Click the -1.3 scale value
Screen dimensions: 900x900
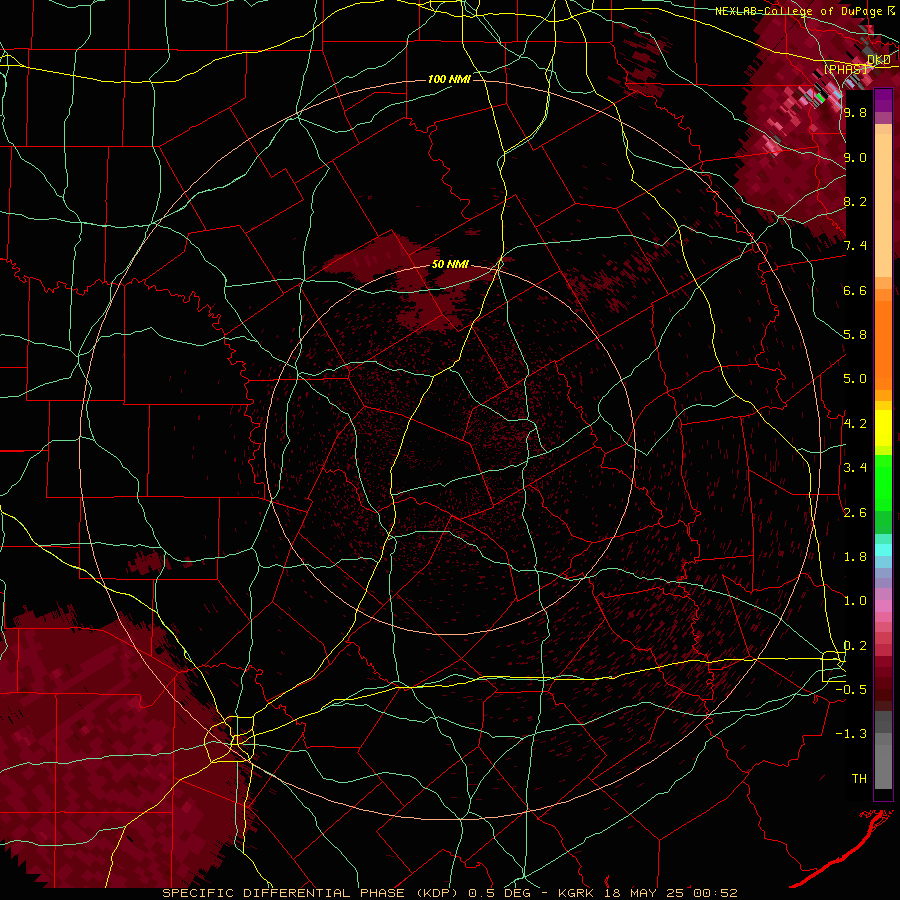click(x=853, y=734)
